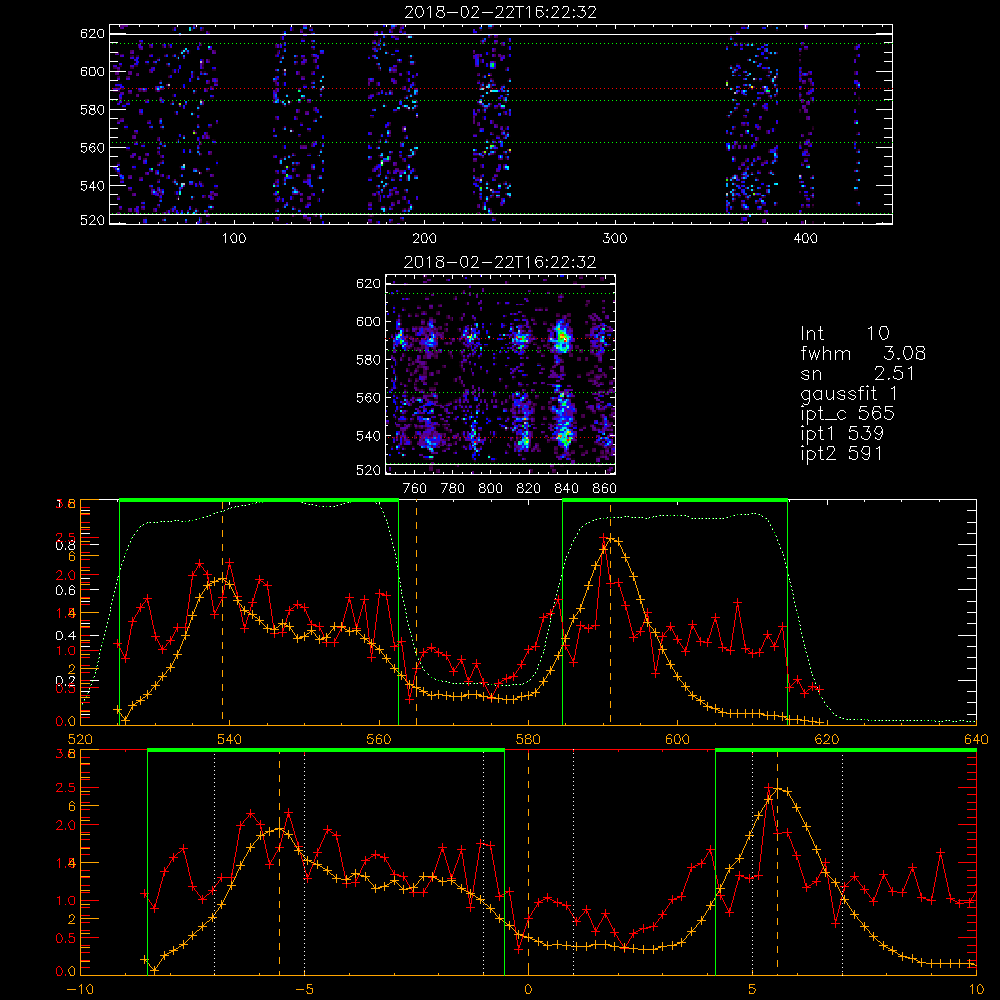Click x-axis label 840 on middle plot

(566, 489)
